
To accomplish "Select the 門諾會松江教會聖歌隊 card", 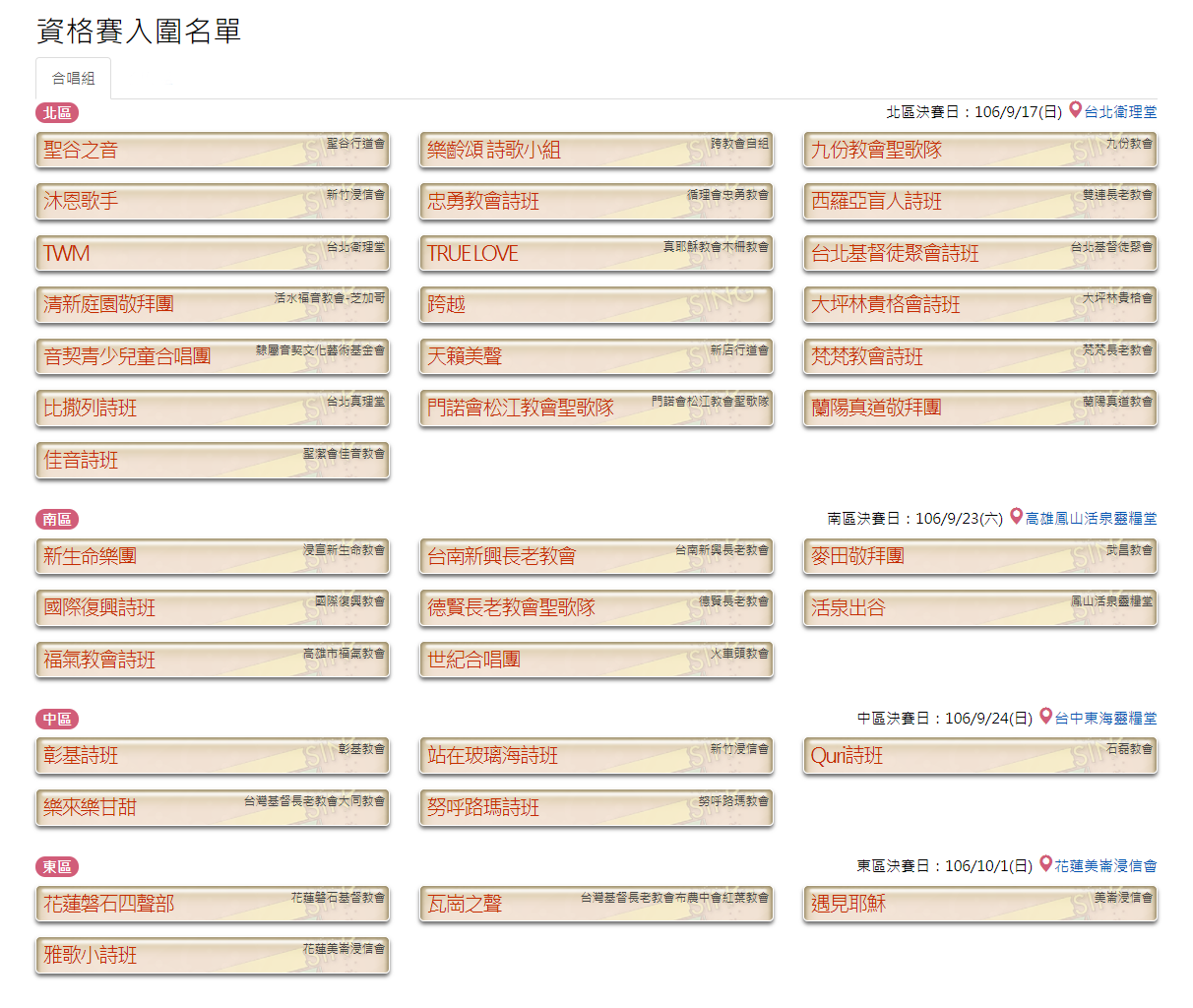I will [x=596, y=409].
